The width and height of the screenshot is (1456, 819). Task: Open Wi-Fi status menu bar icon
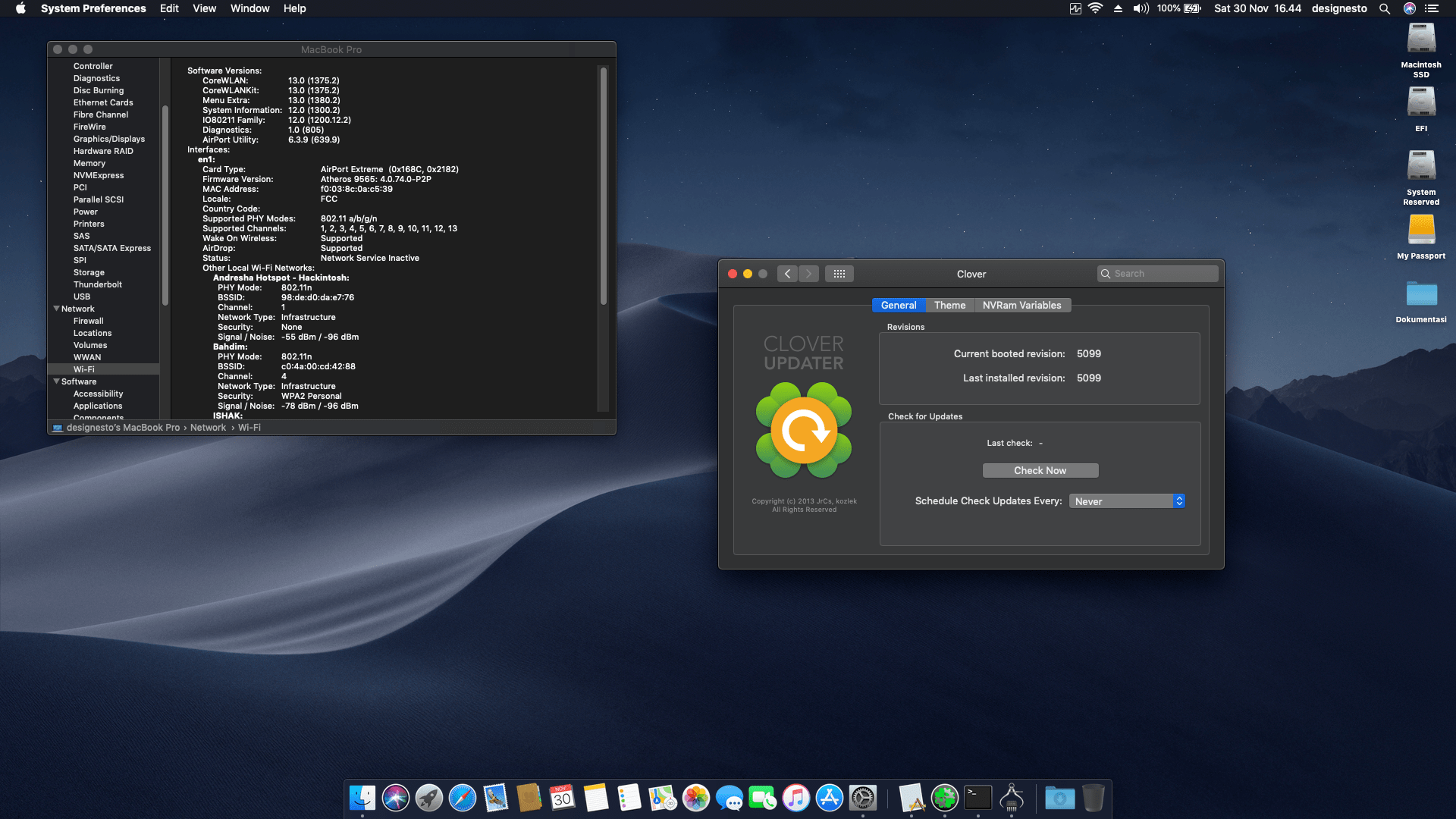[x=1095, y=8]
